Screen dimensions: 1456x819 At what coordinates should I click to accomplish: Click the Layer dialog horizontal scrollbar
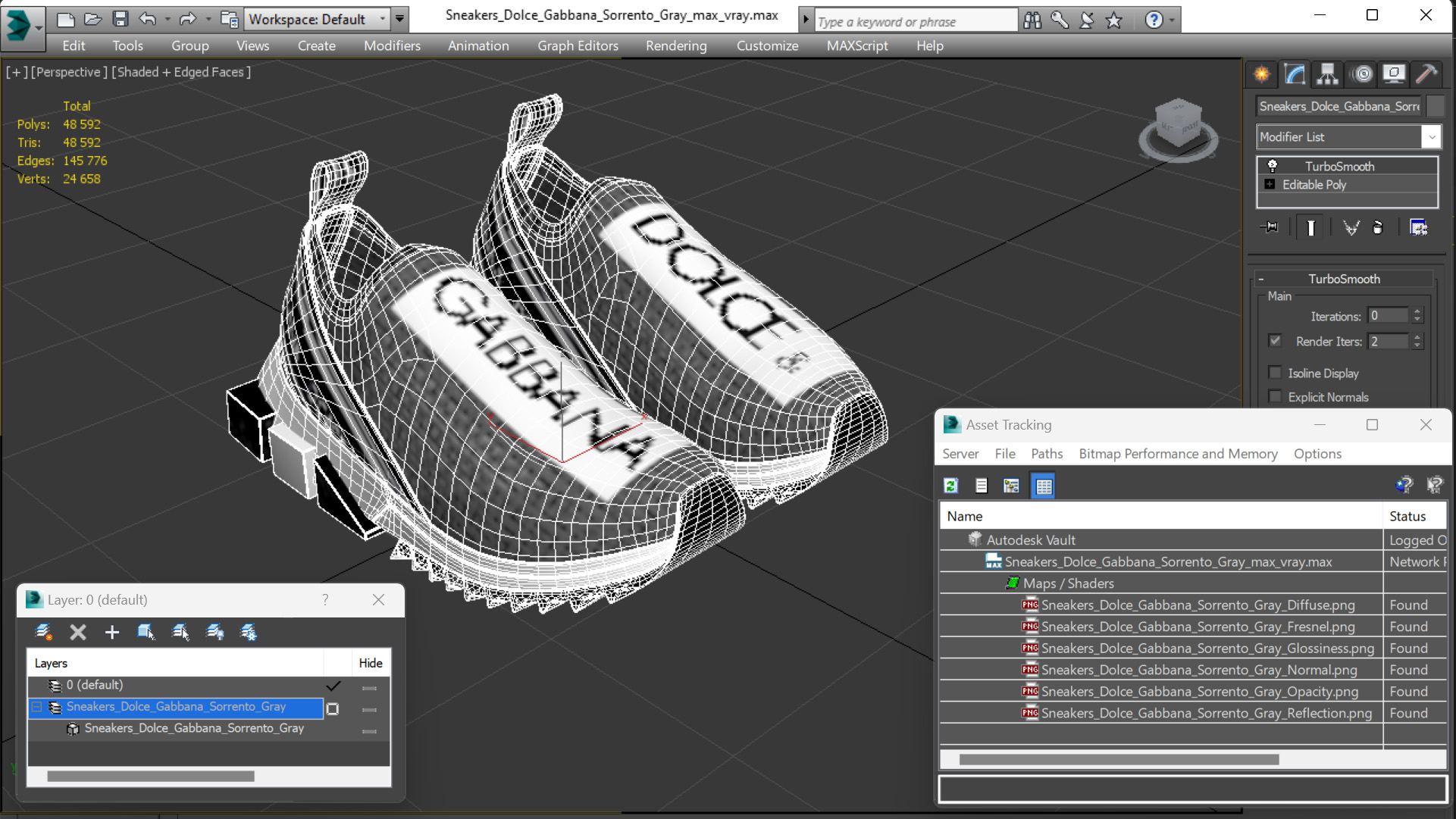tap(150, 776)
